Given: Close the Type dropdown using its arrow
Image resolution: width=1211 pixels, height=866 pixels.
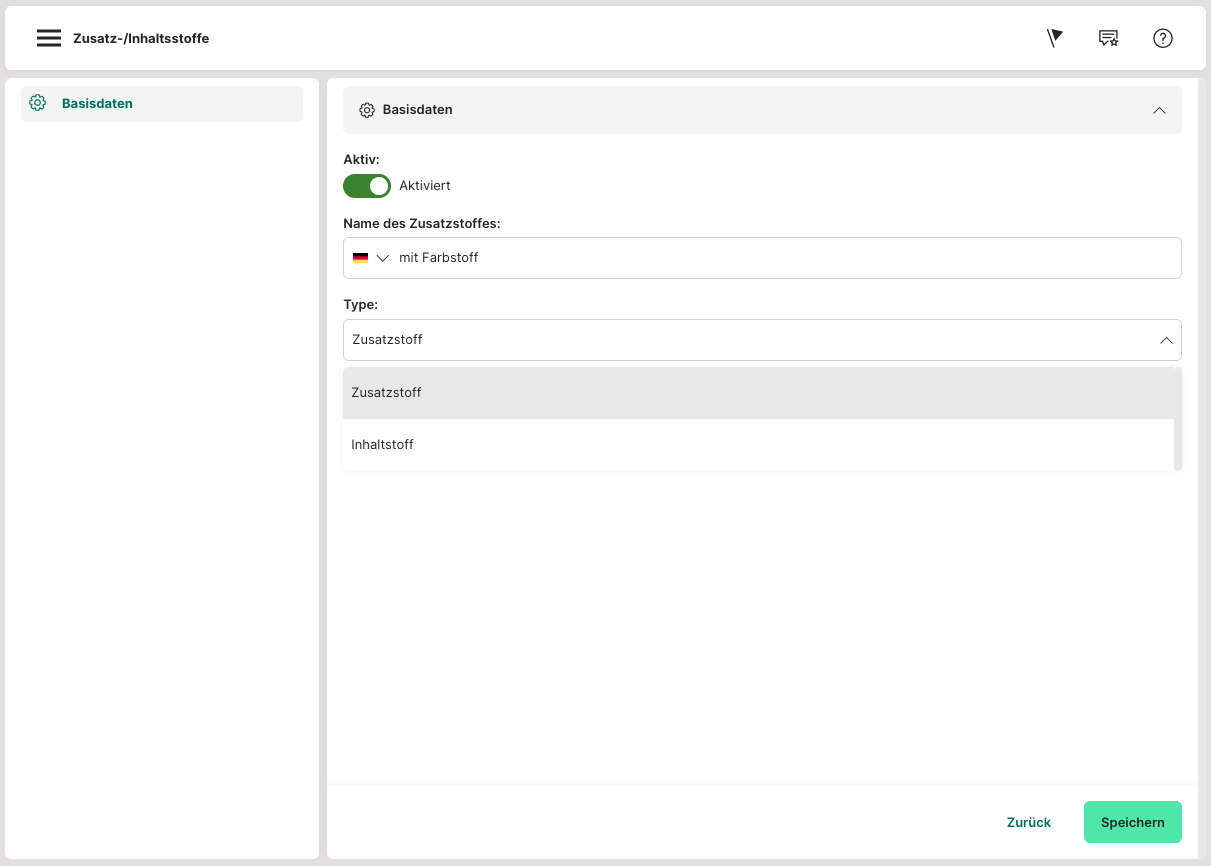Looking at the screenshot, I should 1165,340.
